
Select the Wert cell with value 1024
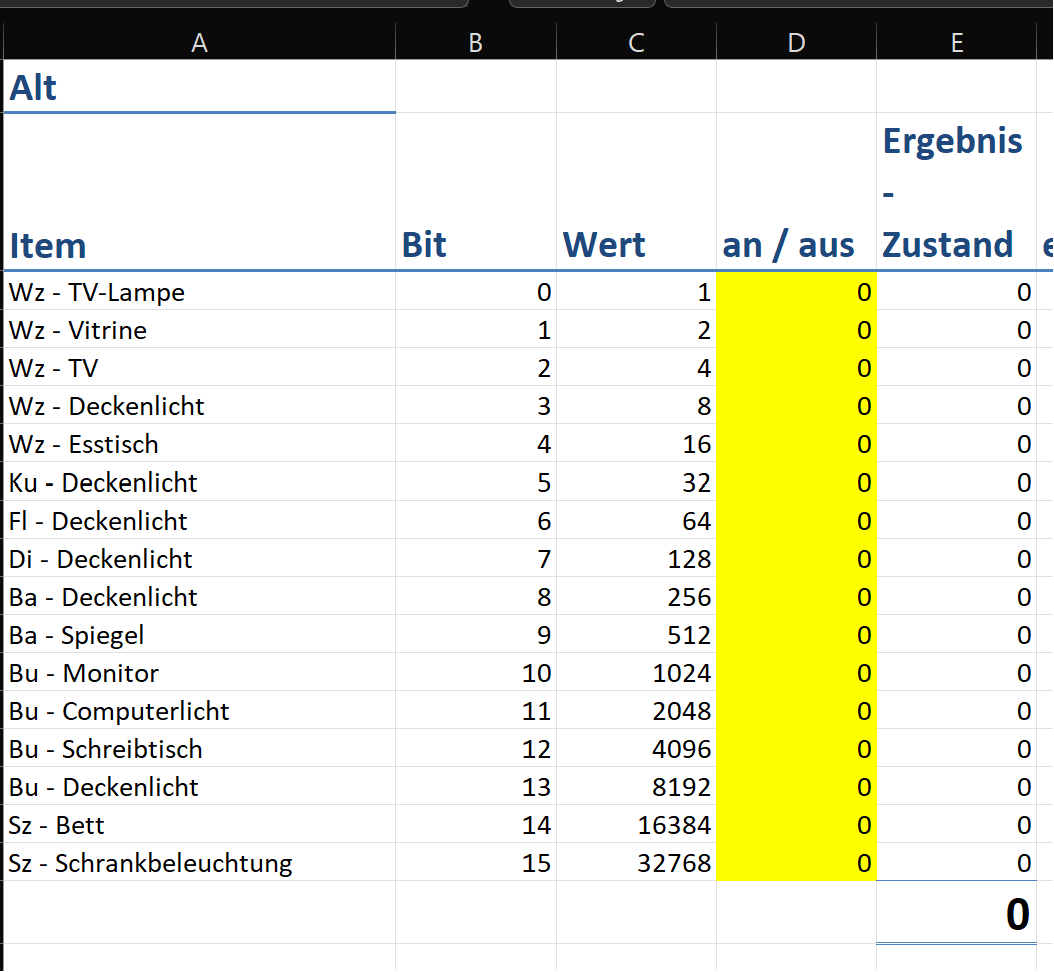(636, 673)
